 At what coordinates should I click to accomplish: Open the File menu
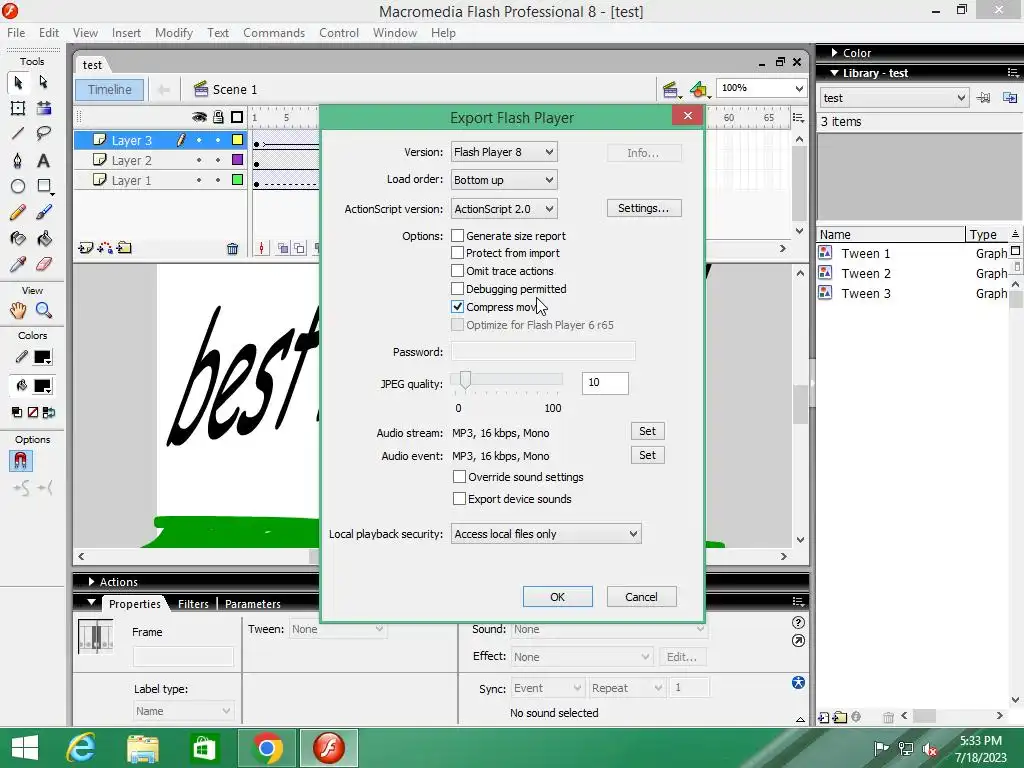(x=16, y=33)
